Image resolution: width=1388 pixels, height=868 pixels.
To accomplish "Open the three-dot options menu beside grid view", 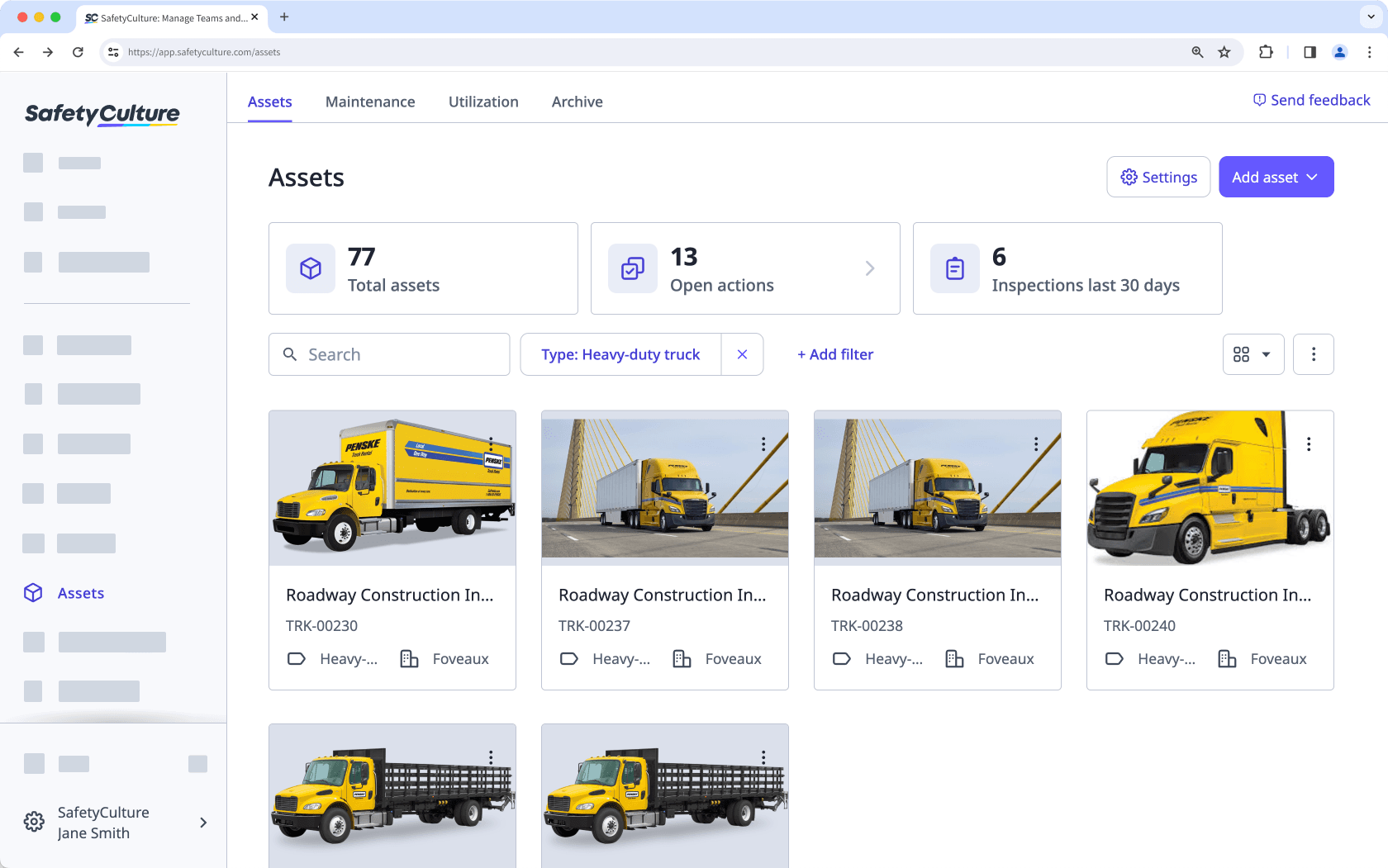I will [x=1313, y=354].
